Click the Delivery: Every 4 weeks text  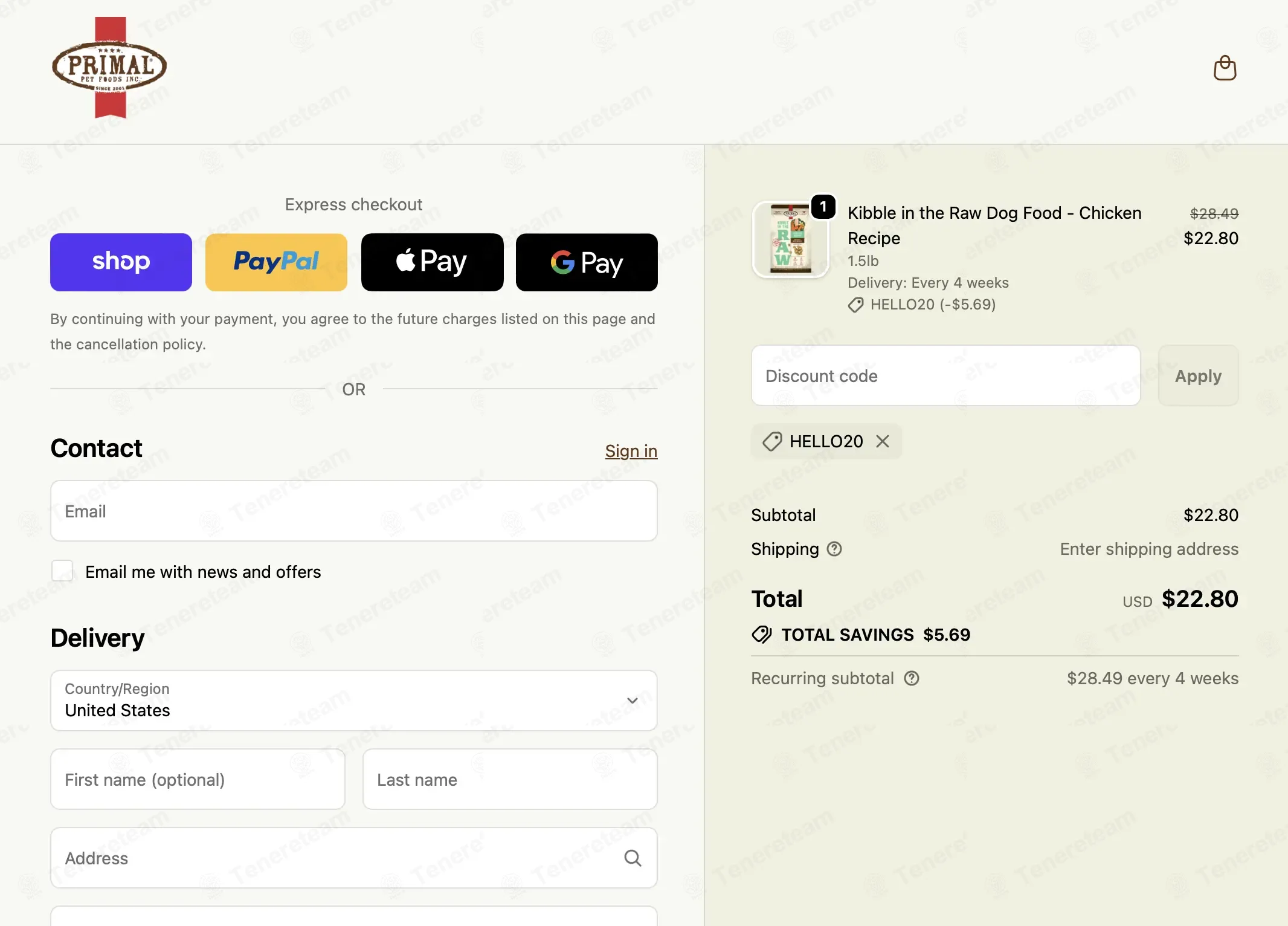(928, 283)
